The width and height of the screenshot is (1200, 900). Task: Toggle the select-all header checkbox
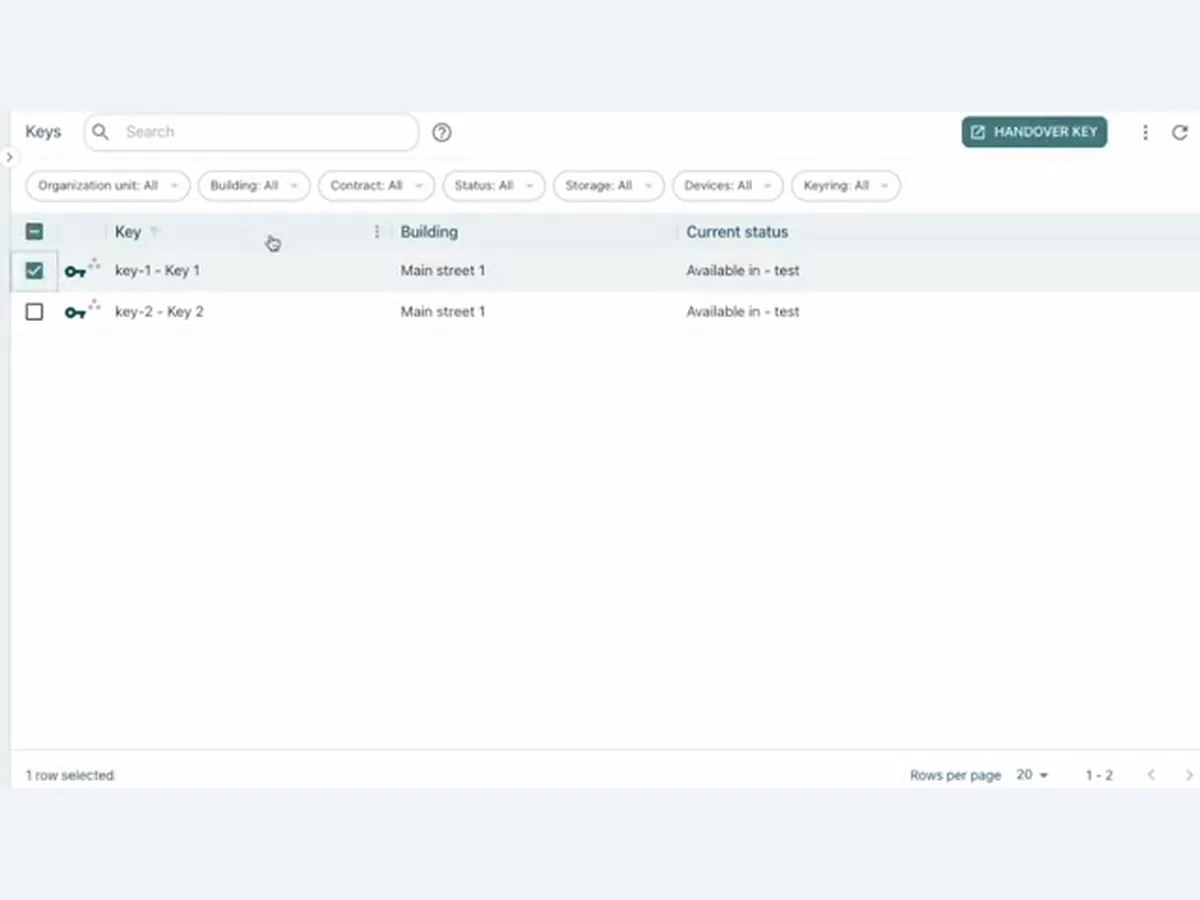point(34,232)
